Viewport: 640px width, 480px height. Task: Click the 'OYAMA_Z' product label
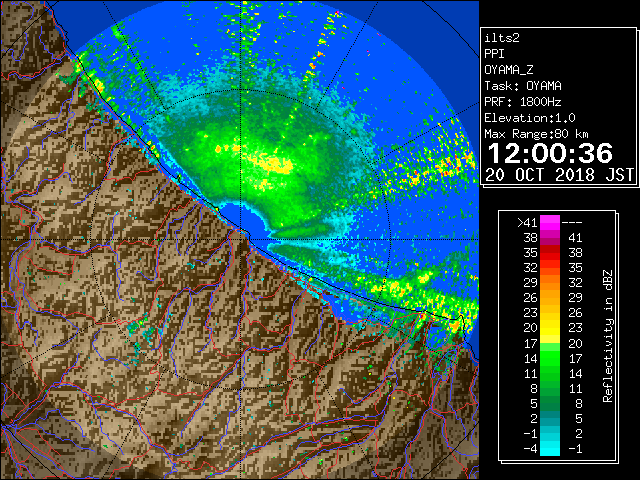pos(509,70)
